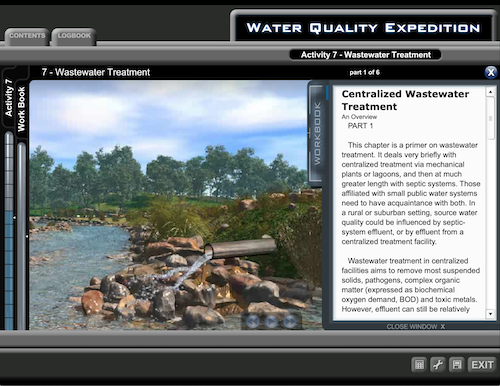Open the wrench settings icon
500x386 pixels.
pos(438,364)
